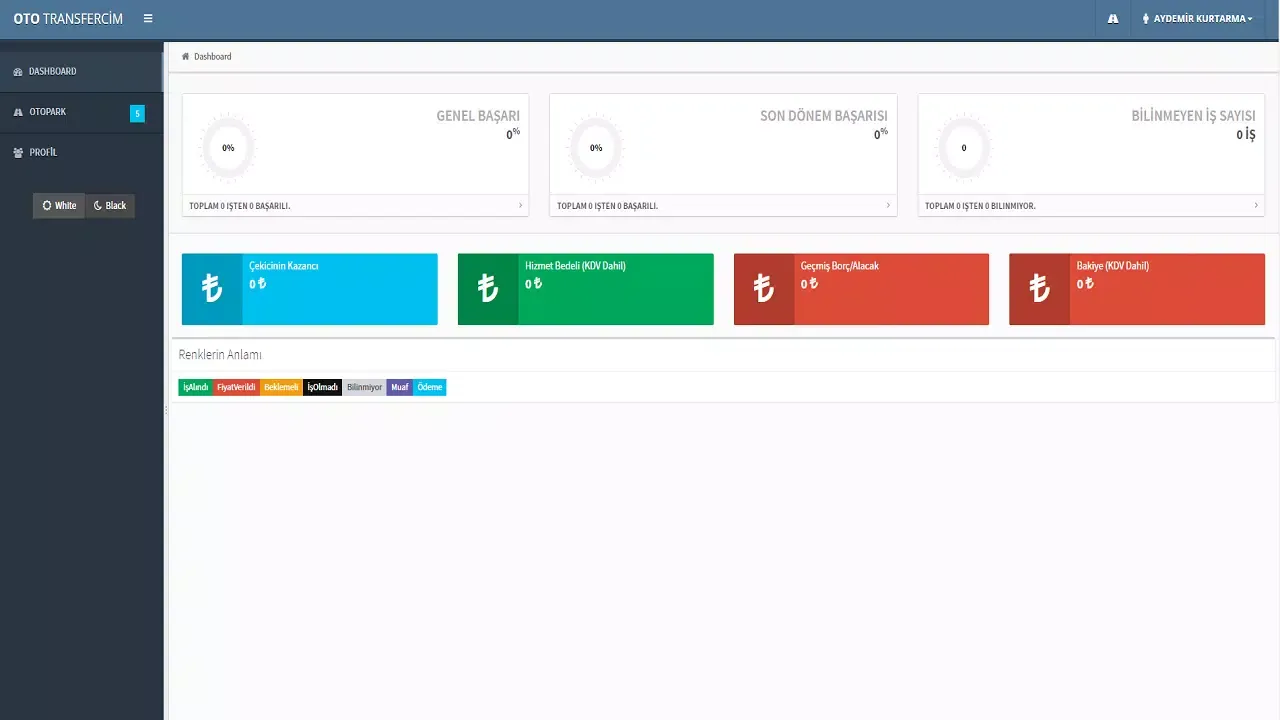Click the Hizmet Bedeli (KDV Dahil) label
The image size is (1280, 720).
coord(575,266)
